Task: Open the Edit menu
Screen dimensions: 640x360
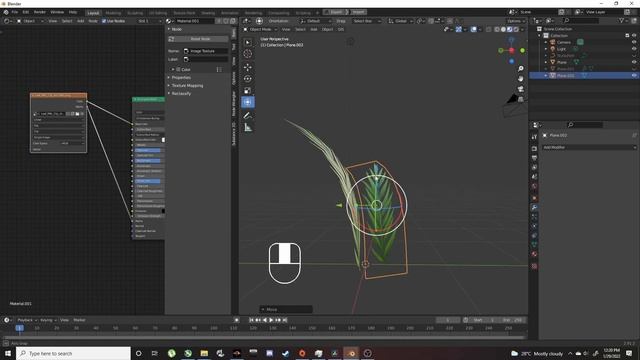Action: [26, 12]
